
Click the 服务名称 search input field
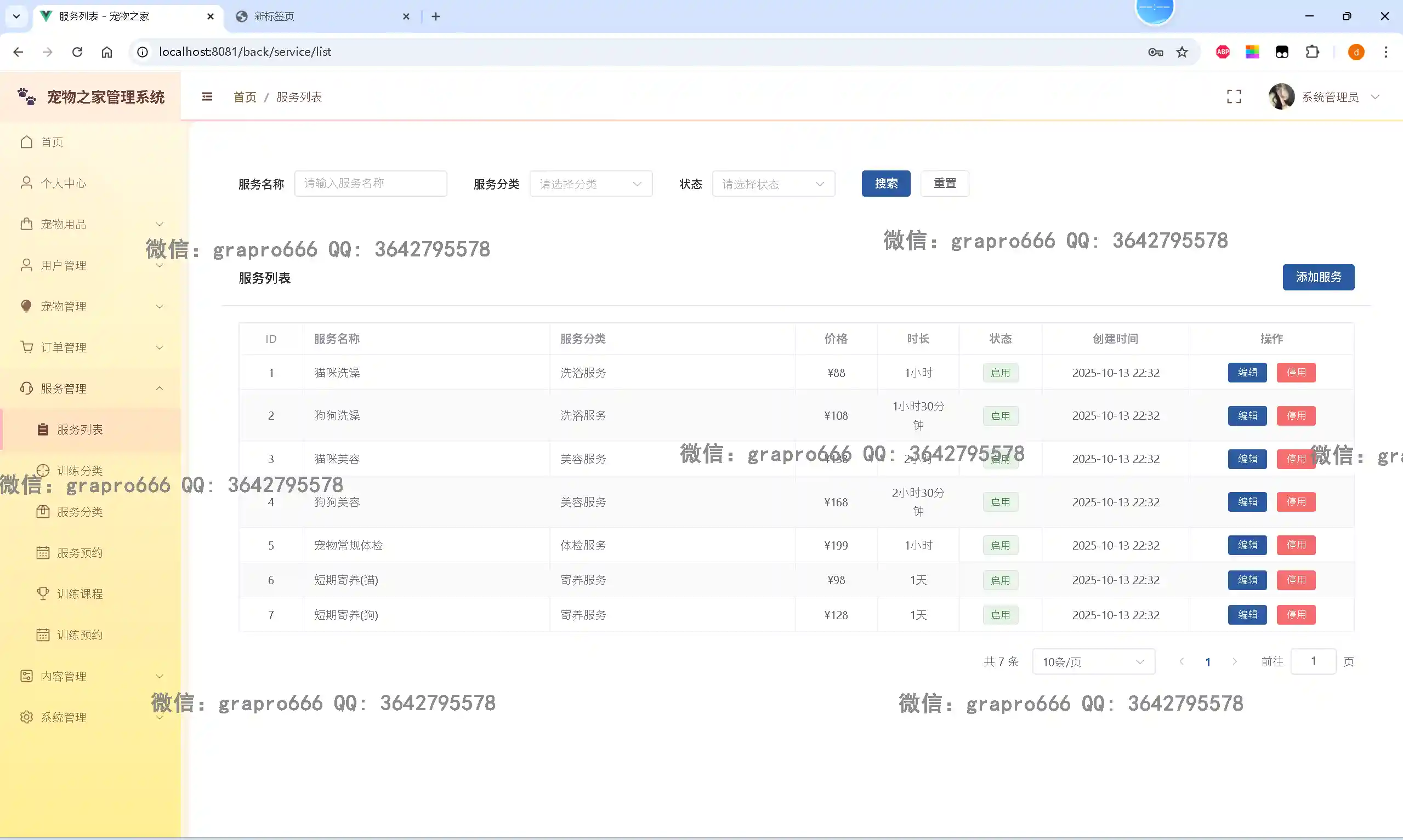tap(370, 184)
